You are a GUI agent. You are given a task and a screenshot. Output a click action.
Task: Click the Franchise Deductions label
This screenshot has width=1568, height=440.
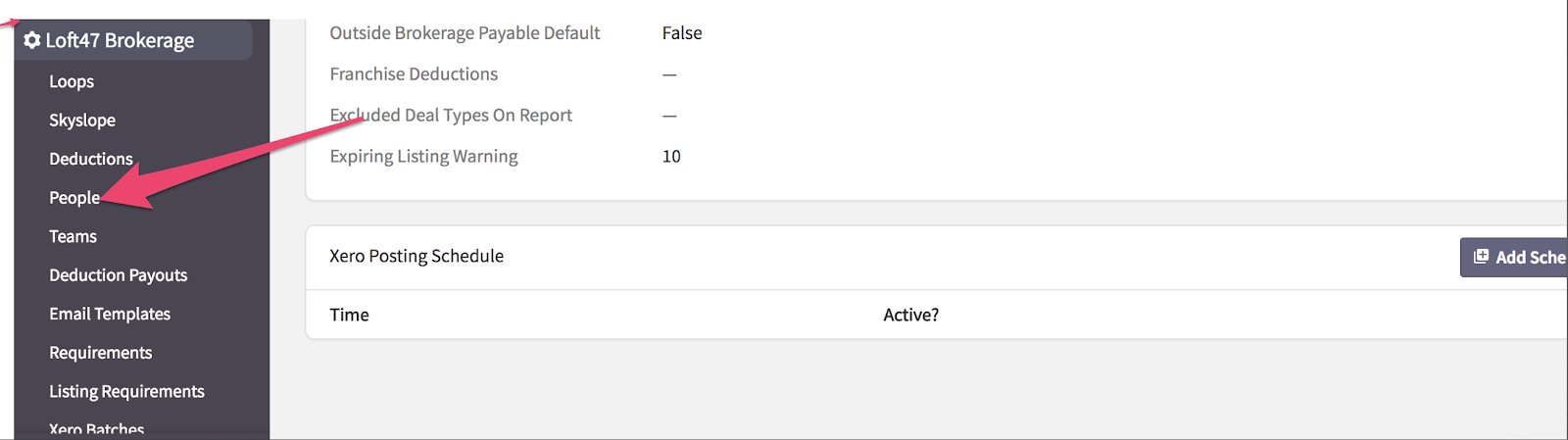coord(414,73)
